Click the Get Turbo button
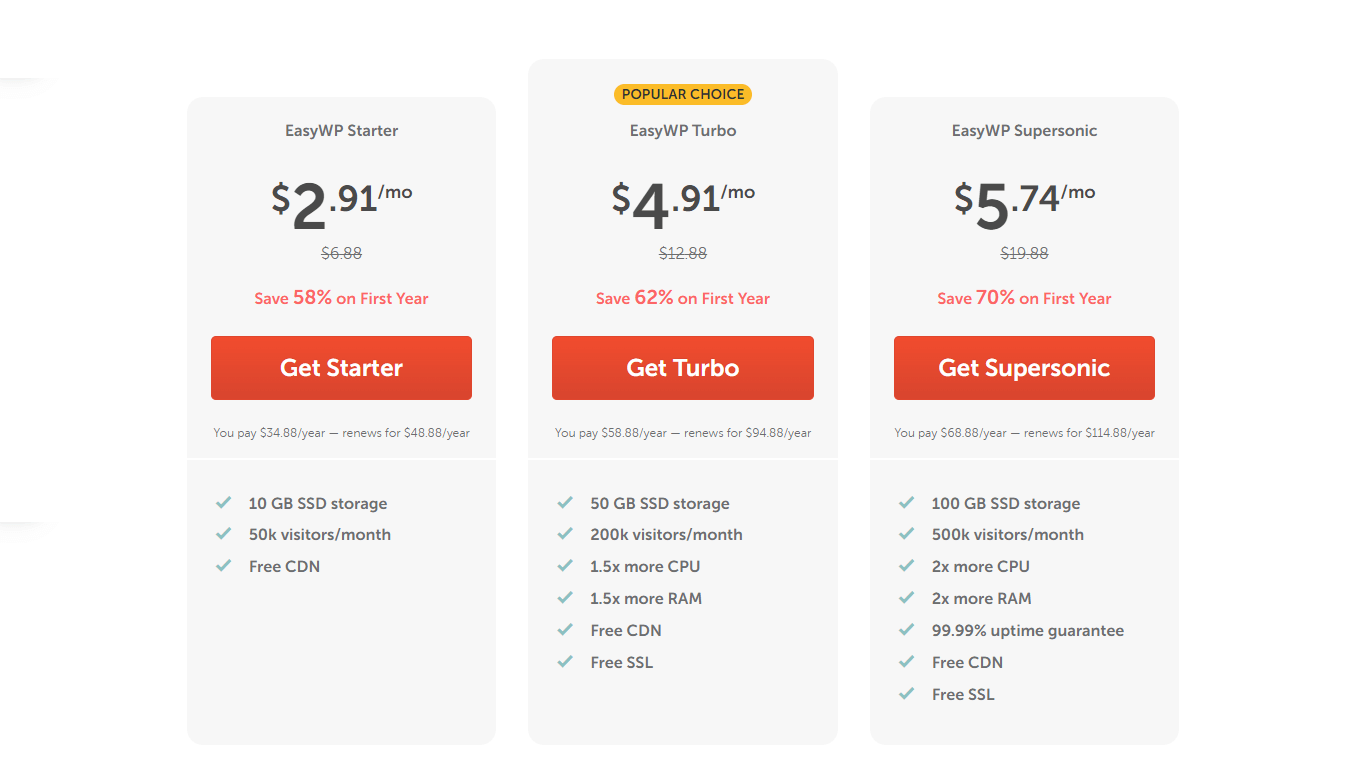The height and width of the screenshot is (767, 1357). 683,368
